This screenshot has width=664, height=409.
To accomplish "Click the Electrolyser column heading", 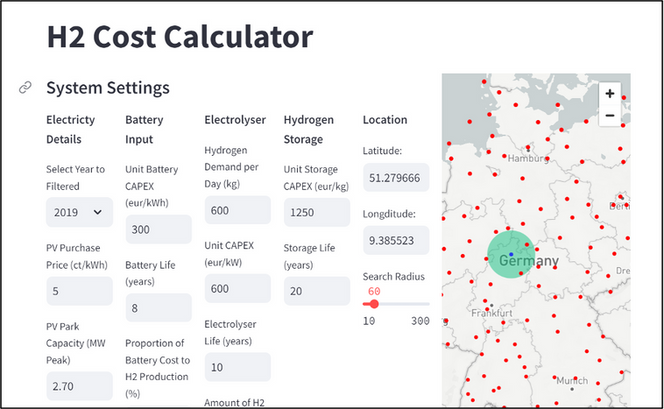I will pyautogui.click(x=235, y=120).
